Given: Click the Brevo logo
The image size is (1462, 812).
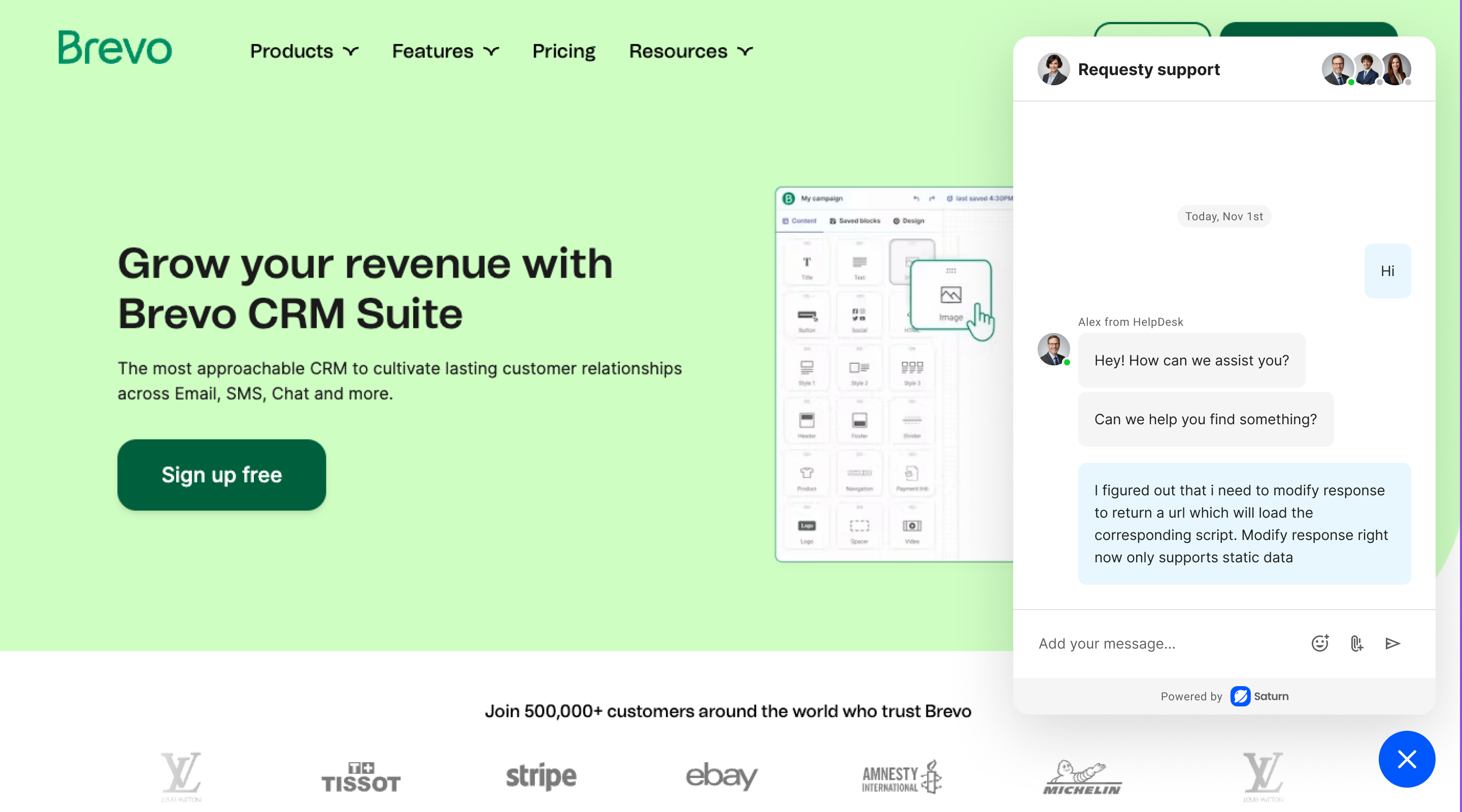Looking at the screenshot, I should [x=115, y=48].
